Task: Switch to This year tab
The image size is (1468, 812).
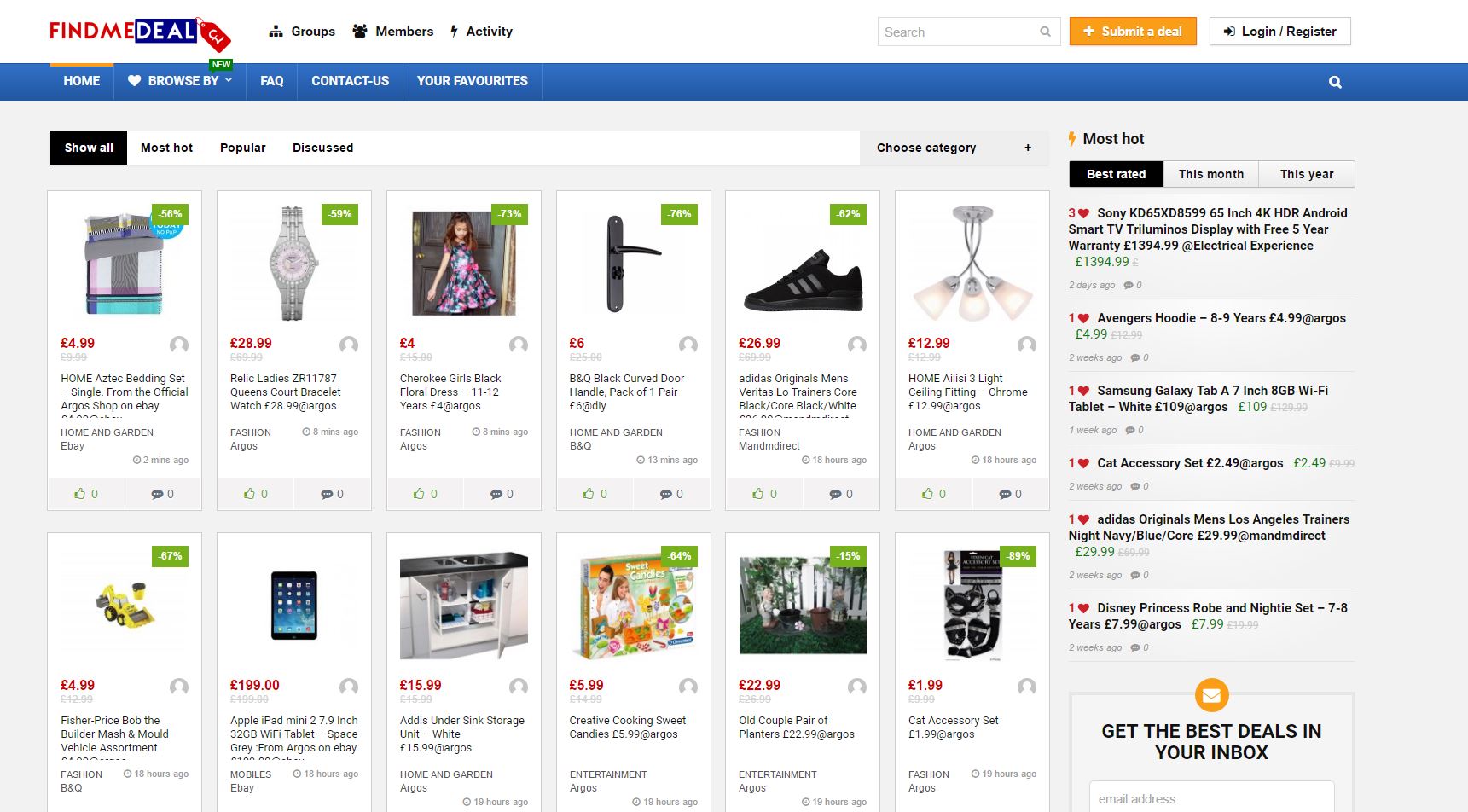Action: [1307, 174]
